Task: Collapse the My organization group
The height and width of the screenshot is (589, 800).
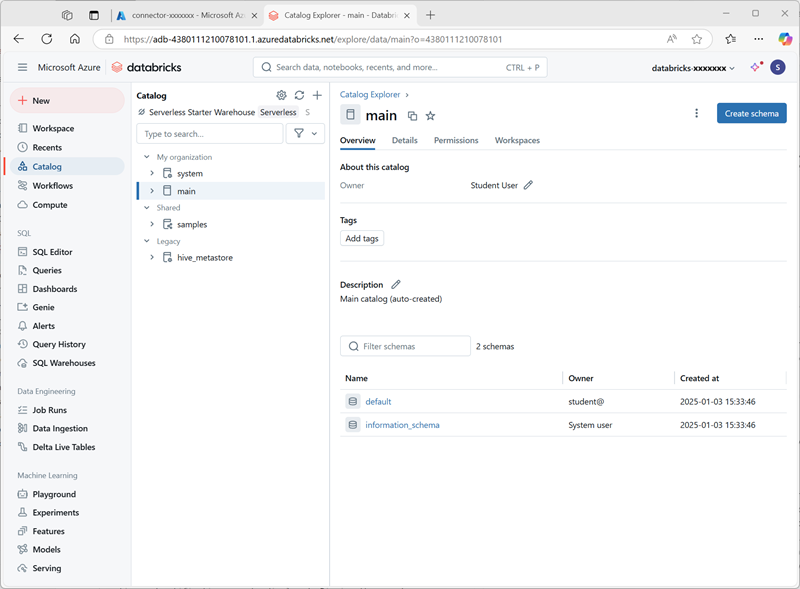Action: 147,157
